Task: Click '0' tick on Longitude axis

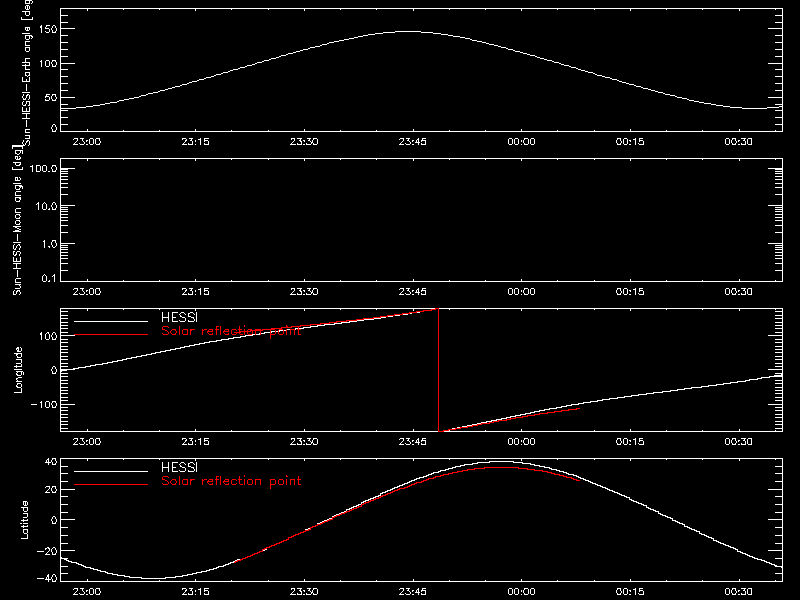Action: pyautogui.click(x=54, y=370)
